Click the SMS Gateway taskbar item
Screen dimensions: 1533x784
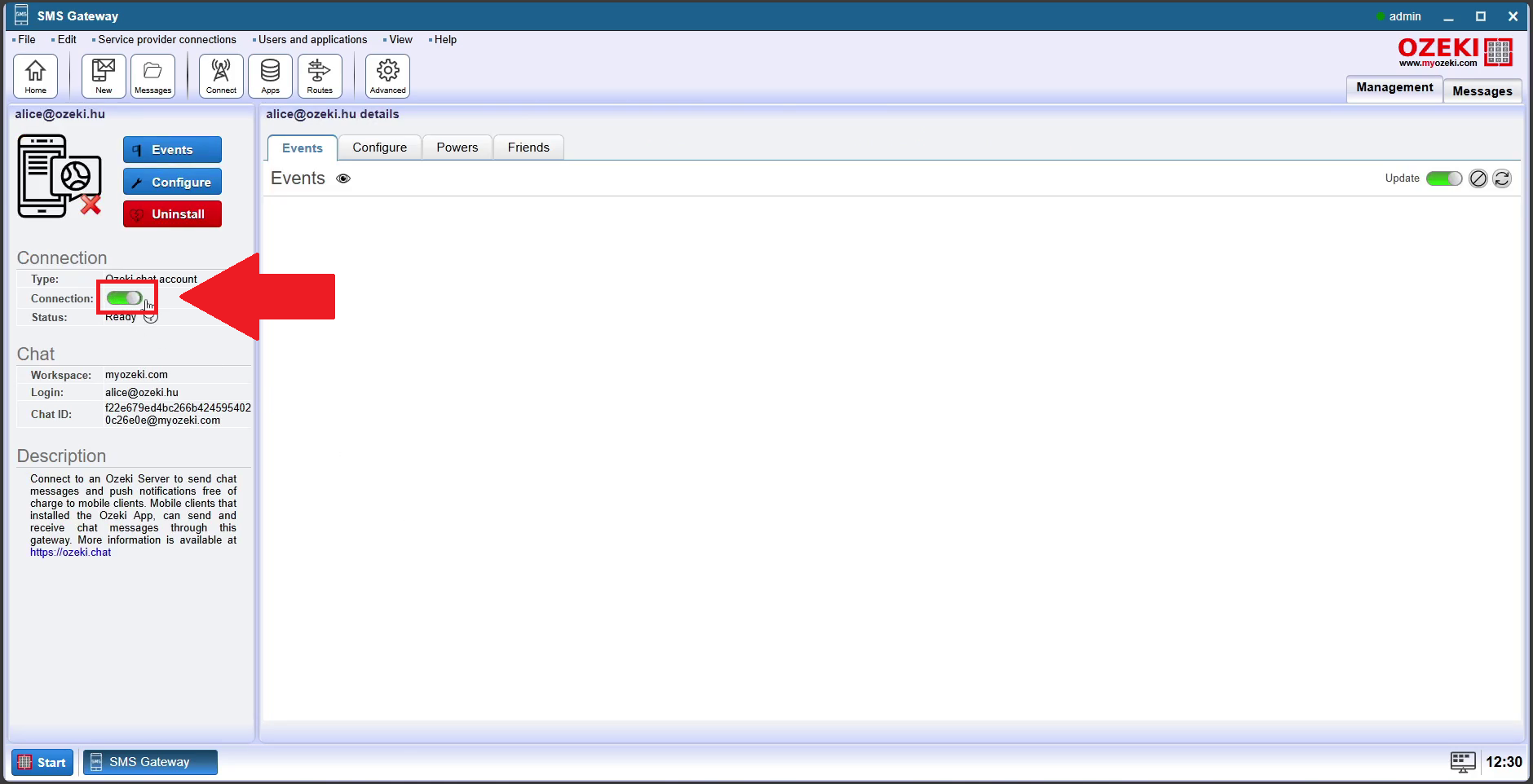(151, 762)
